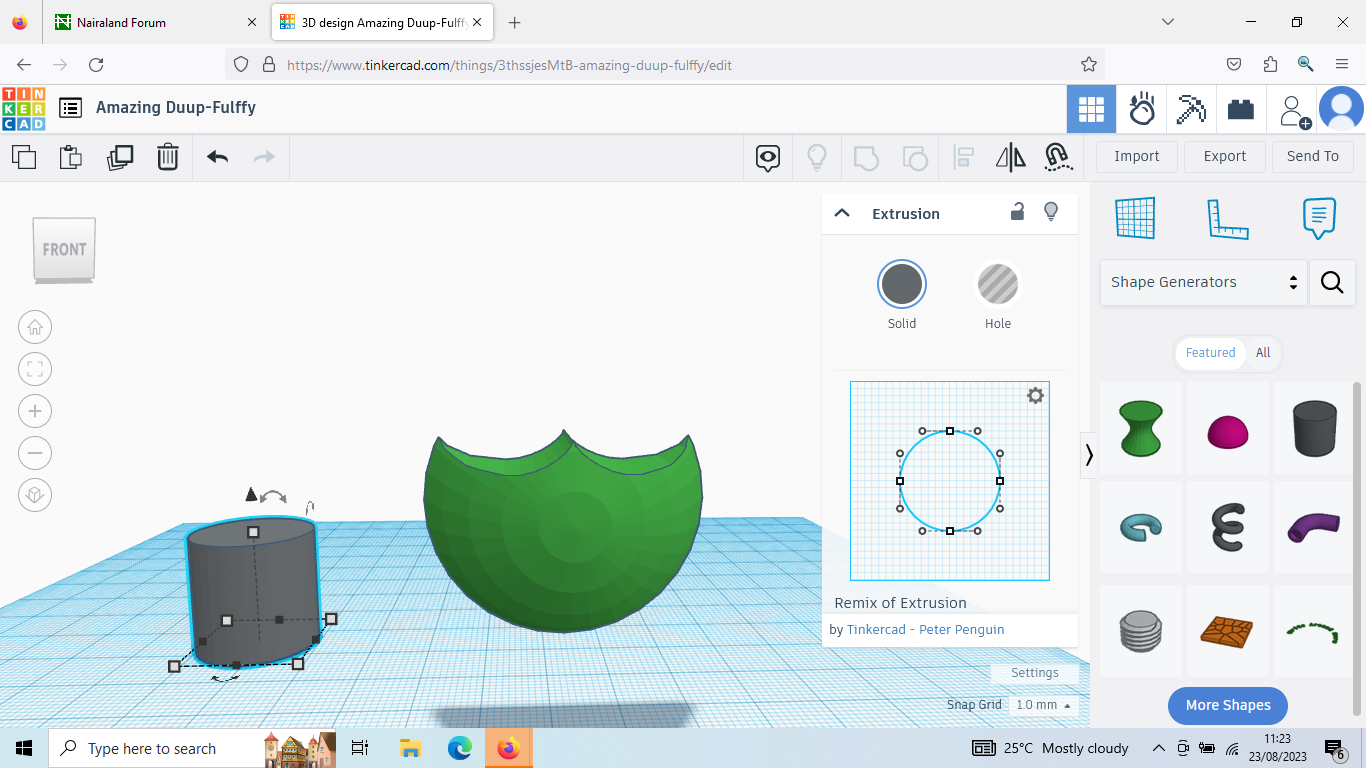Switch to the Nairaland Forum browser tab

coord(150,21)
